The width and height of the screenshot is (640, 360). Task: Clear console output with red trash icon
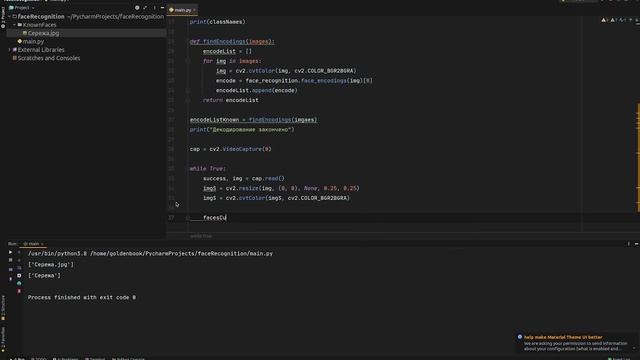tap(19, 291)
